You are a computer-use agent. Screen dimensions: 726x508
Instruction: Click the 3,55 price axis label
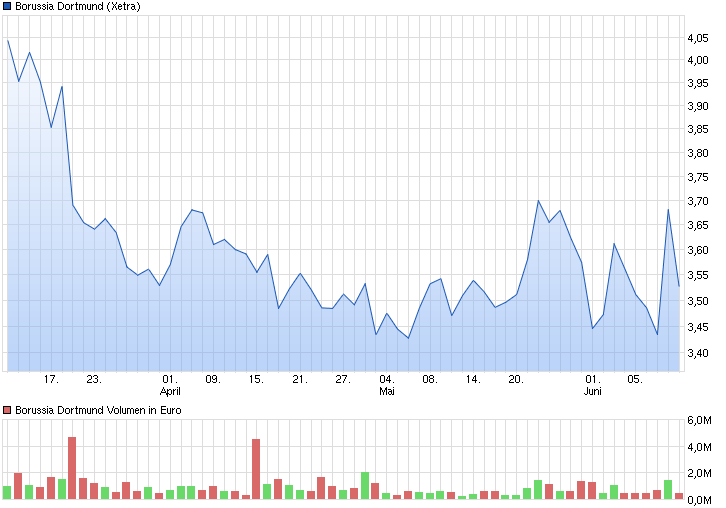(x=697, y=276)
